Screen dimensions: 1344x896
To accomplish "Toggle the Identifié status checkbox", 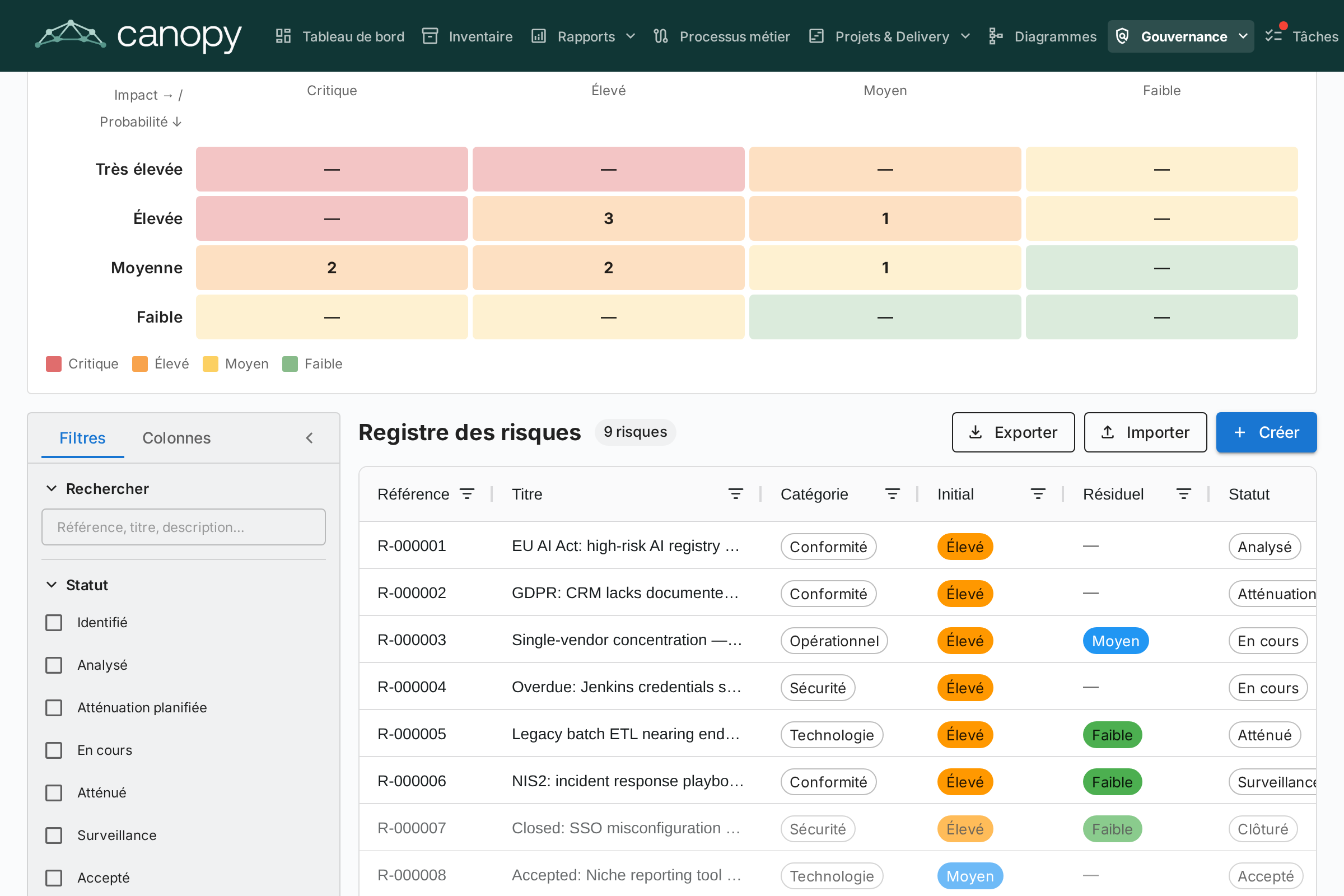I will 54,623.
